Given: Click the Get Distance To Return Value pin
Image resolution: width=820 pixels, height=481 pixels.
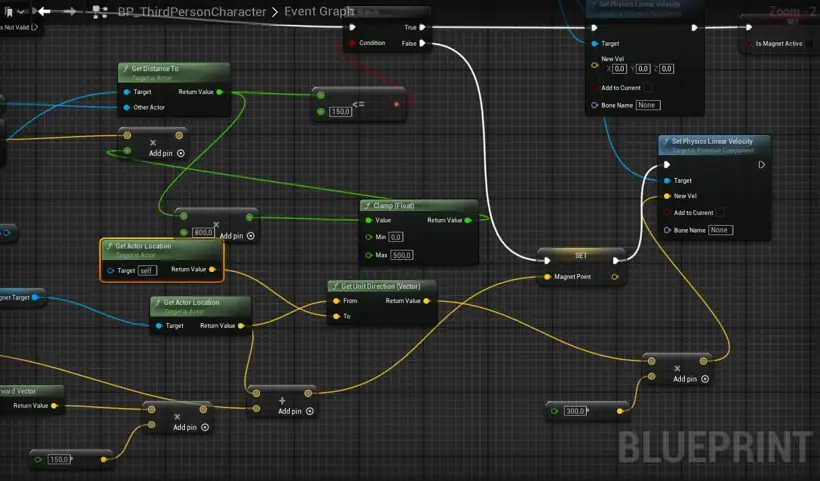Looking at the screenshot, I should coord(220,92).
